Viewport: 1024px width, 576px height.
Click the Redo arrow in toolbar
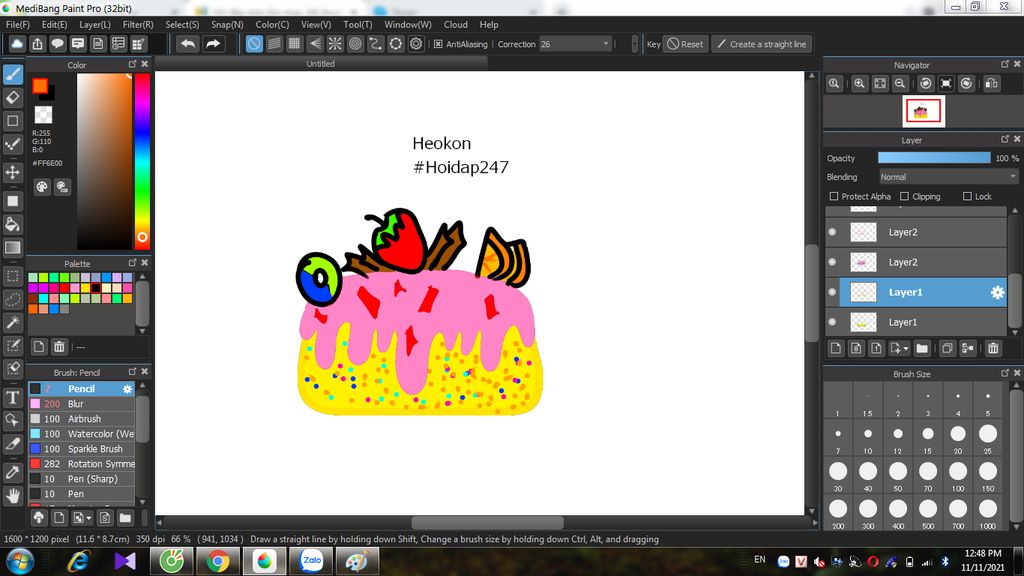(213, 44)
